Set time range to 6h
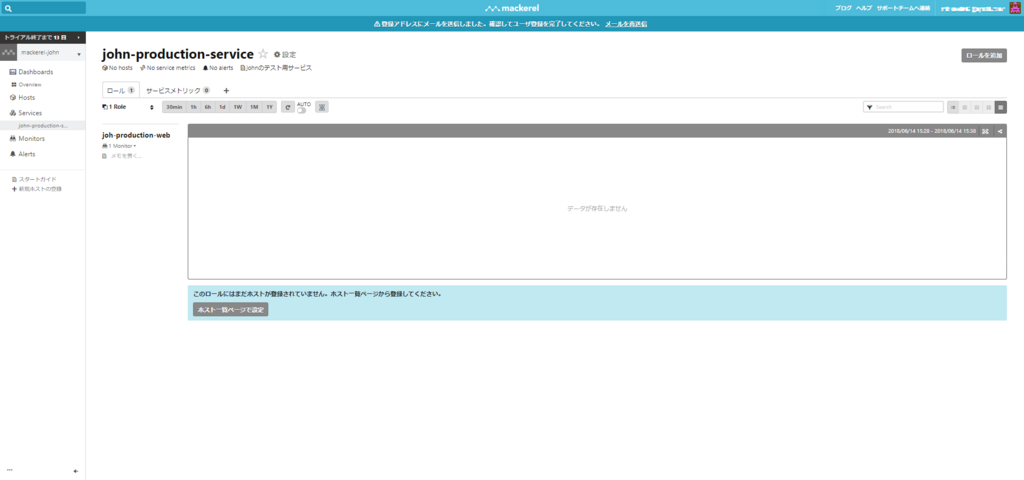 click(208, 107)
